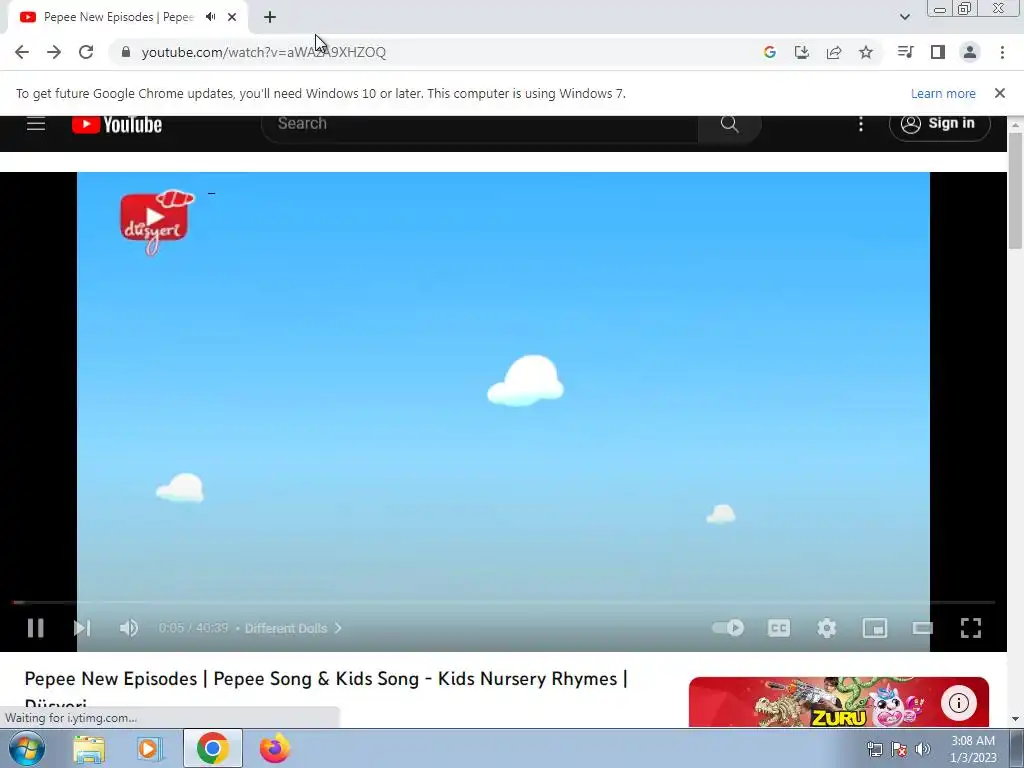
Task: Launch Windows Explorer from taskbar
Action: [89, 748]
